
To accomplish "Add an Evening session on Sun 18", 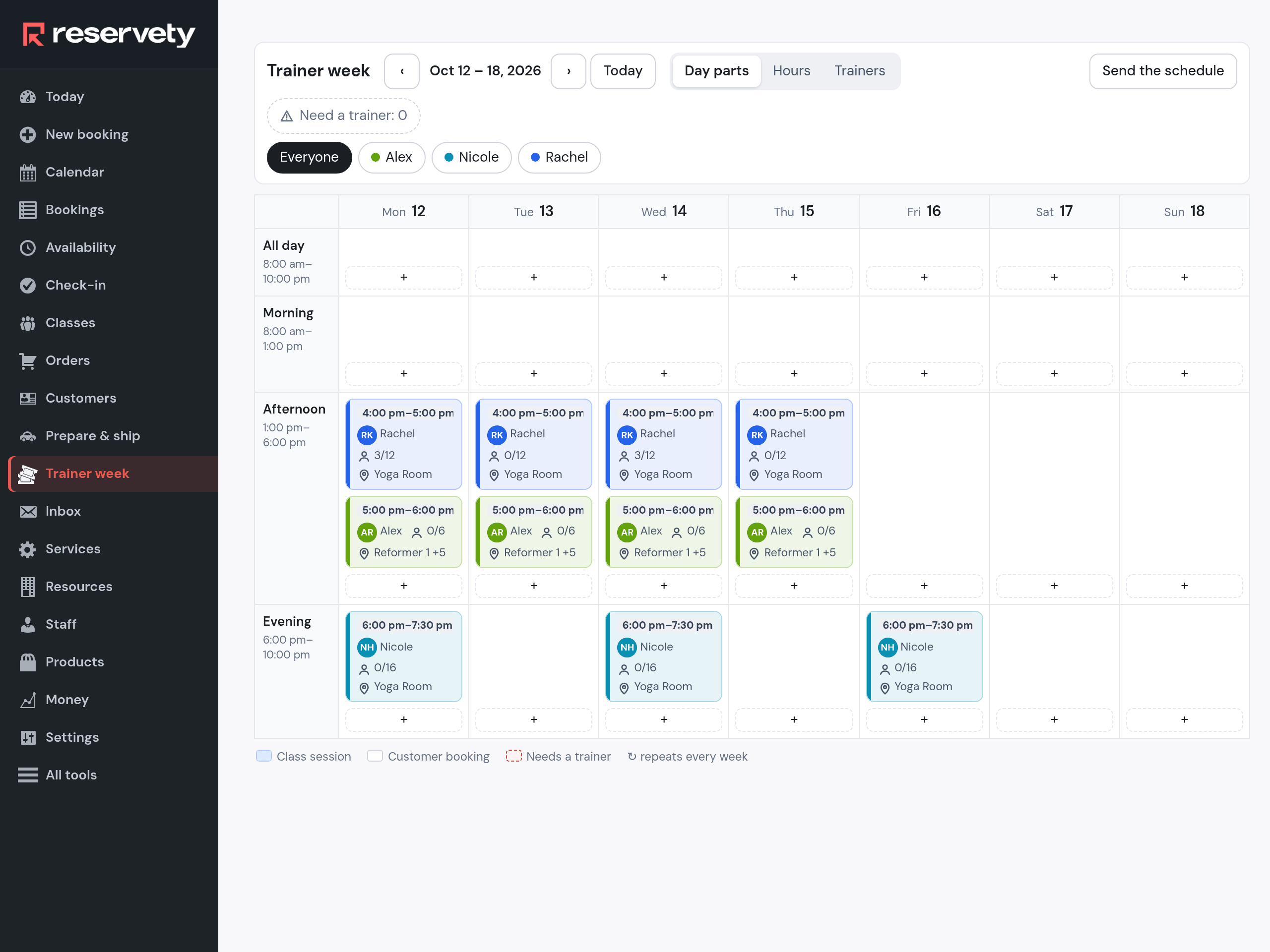I will click(1184, 719).
